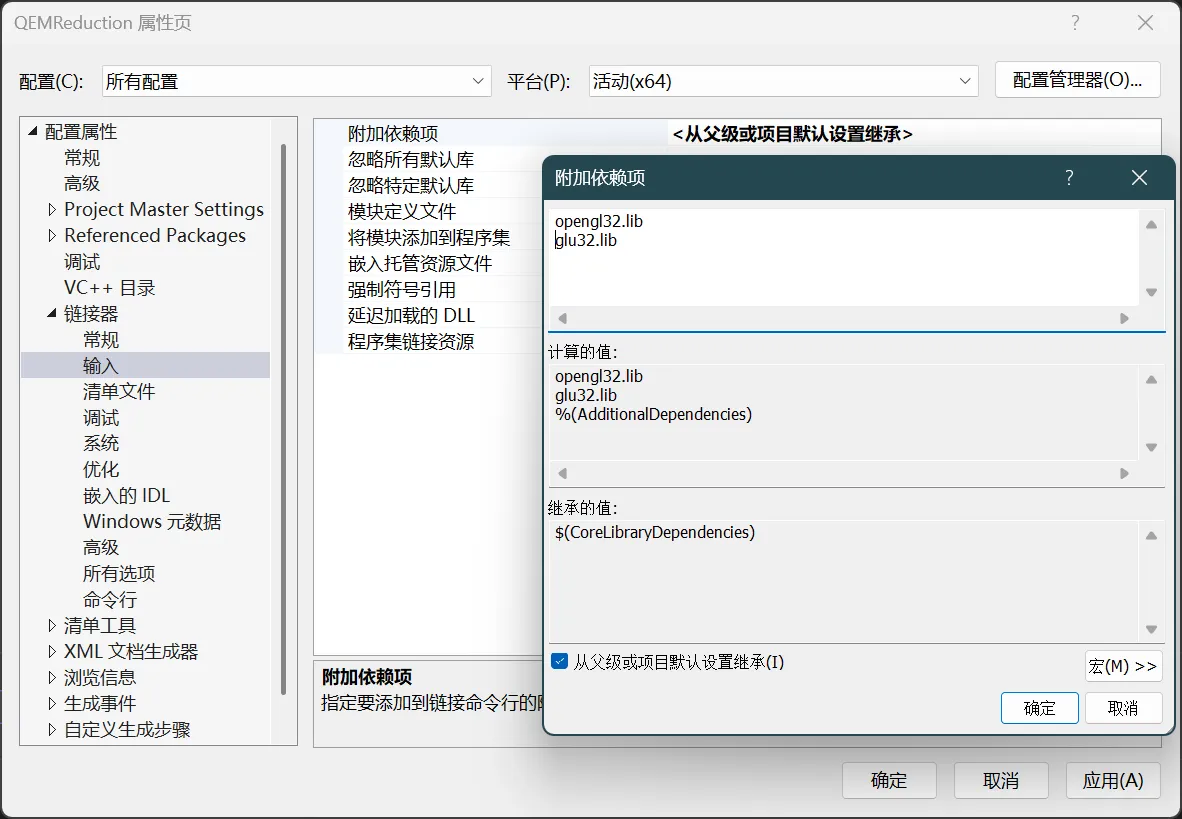
Task: Collapse the 链接器 tree node
Action: point(52,314)
